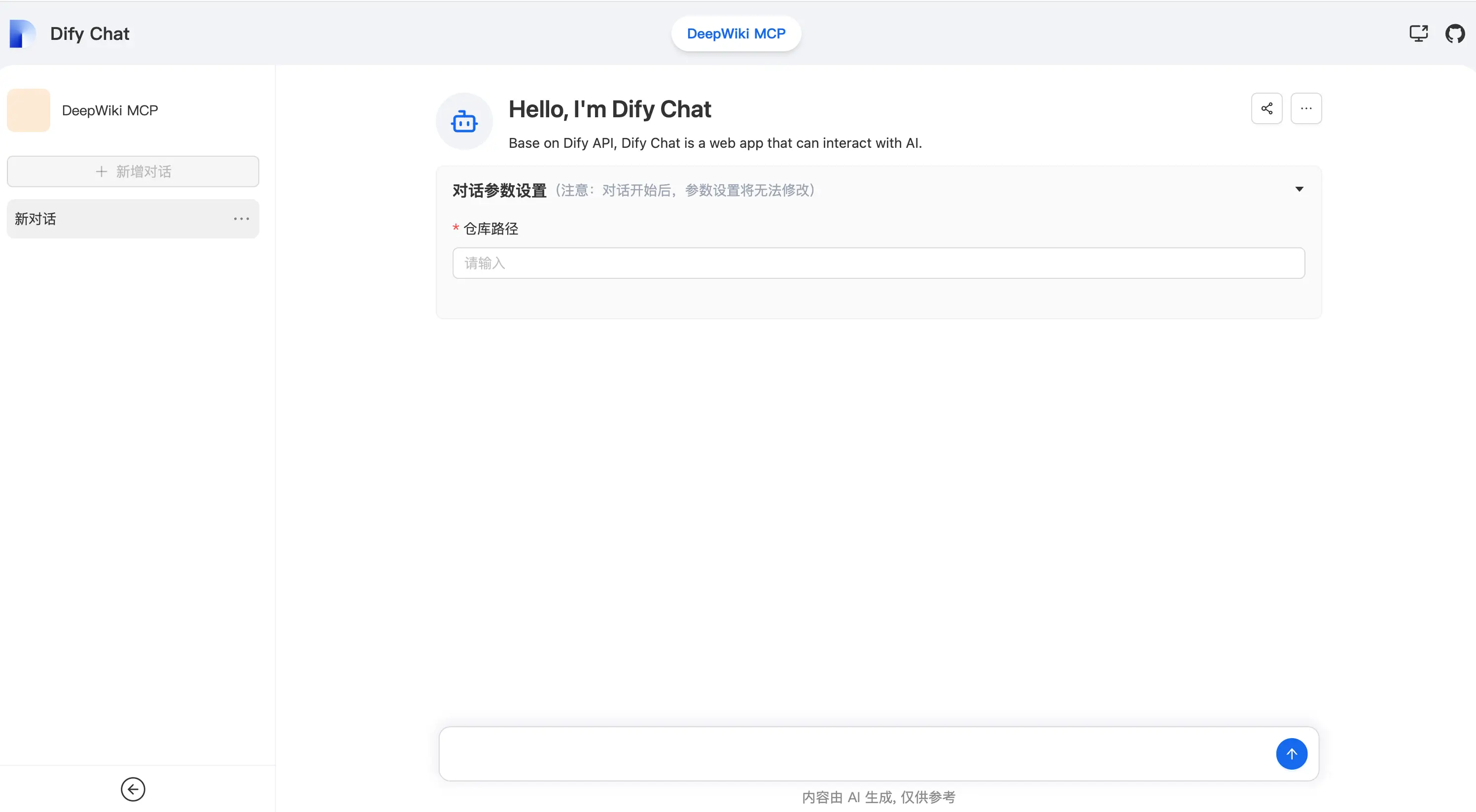
Task: Click the DeepWiki MCP sidebar app name
Action: pos(110,110)
